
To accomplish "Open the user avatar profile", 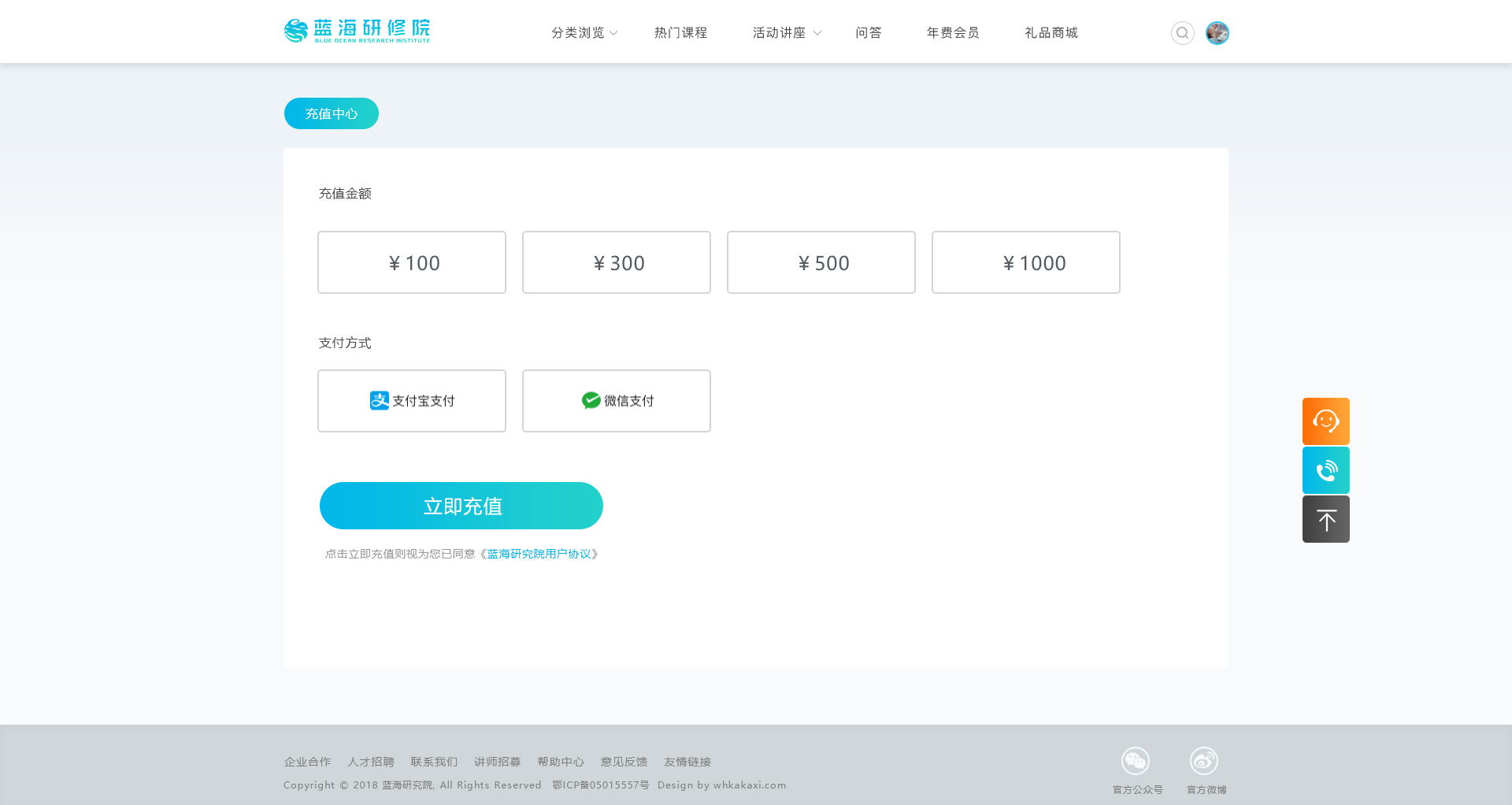I will [x=1217, y=33].
